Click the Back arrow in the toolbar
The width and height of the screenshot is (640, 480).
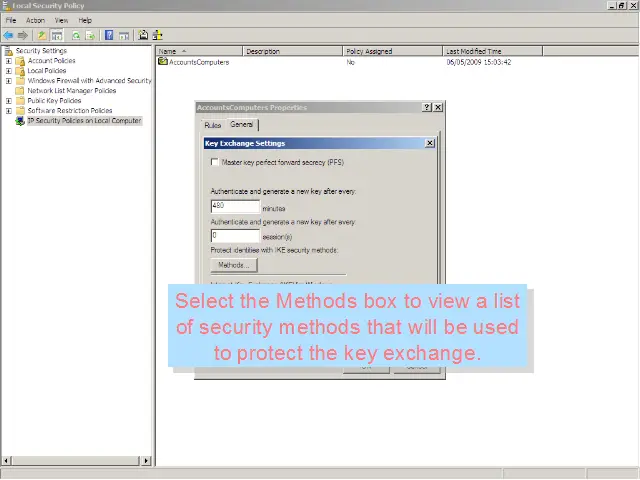click(x=8, y=35)
